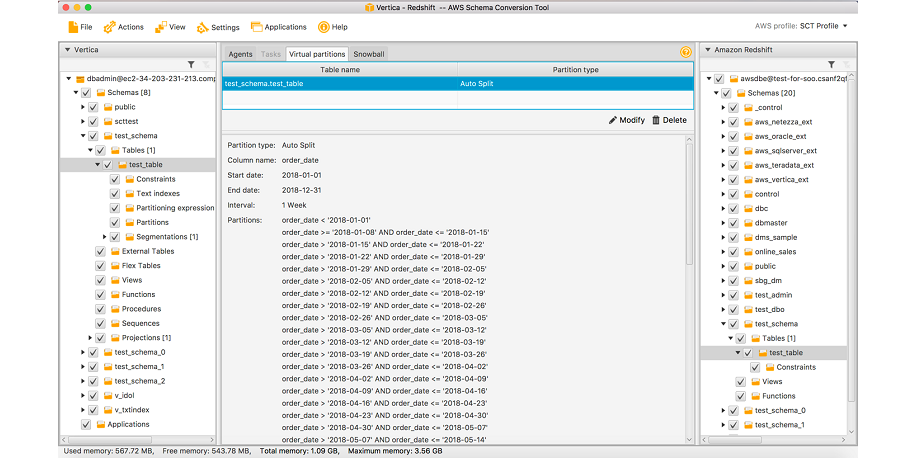Expand the aws_oracle_ext schema node
916x458 pixels.
point(723,137)
